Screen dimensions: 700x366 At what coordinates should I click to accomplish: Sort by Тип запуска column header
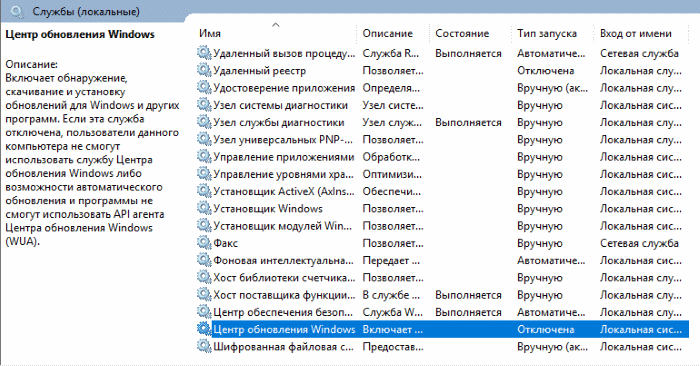(x=547, y=33)
